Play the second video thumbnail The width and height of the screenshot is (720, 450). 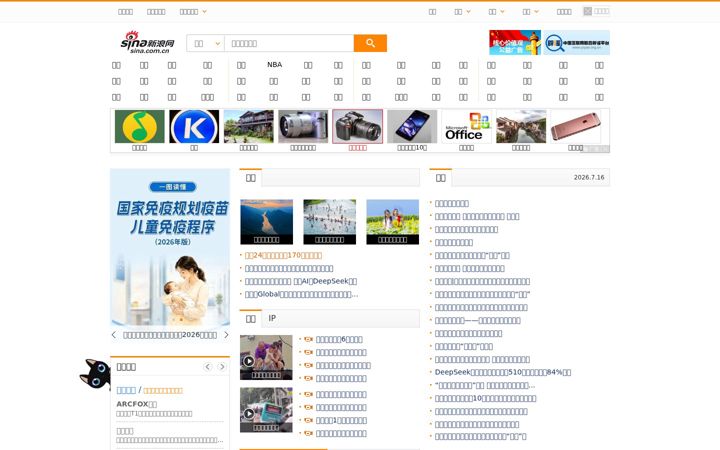click(x=266, y=410)
